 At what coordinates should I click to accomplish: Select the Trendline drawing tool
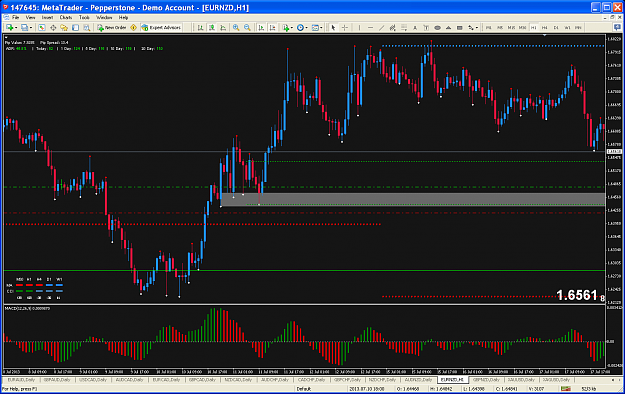coord(381,28)
